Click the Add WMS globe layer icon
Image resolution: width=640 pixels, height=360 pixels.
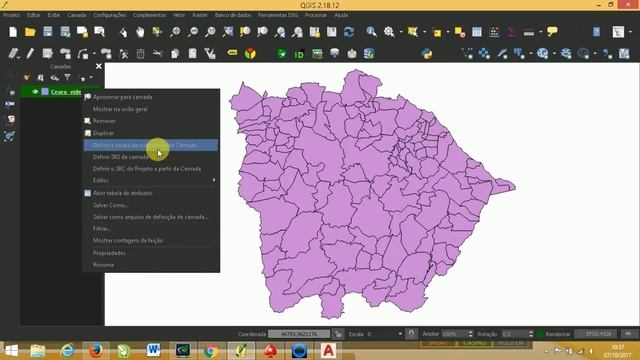pyautogui.click(x=542, y=53)
